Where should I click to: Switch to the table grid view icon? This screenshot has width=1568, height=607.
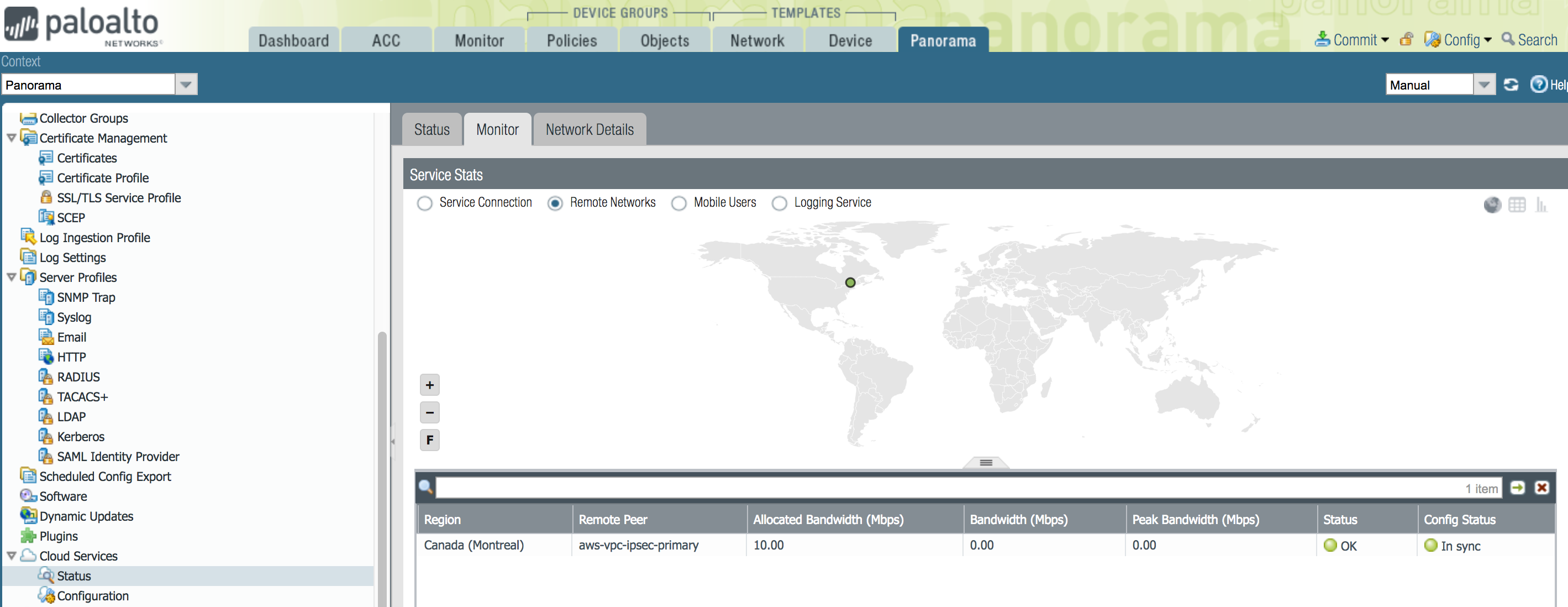coord(1516,205)
